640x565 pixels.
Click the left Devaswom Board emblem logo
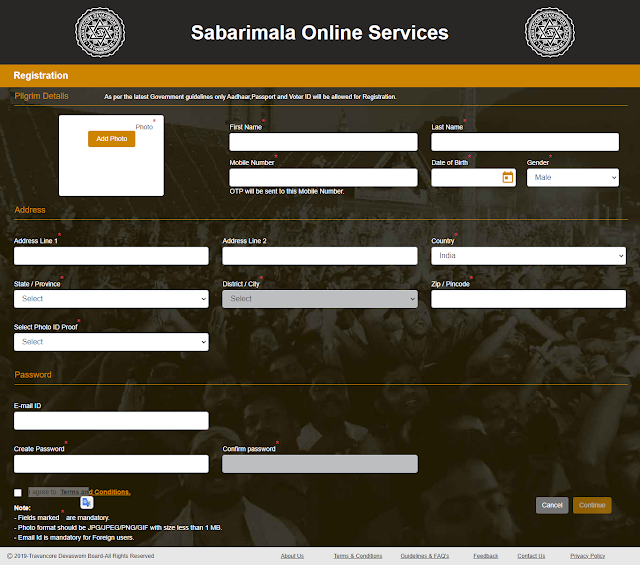coord(100,32)
